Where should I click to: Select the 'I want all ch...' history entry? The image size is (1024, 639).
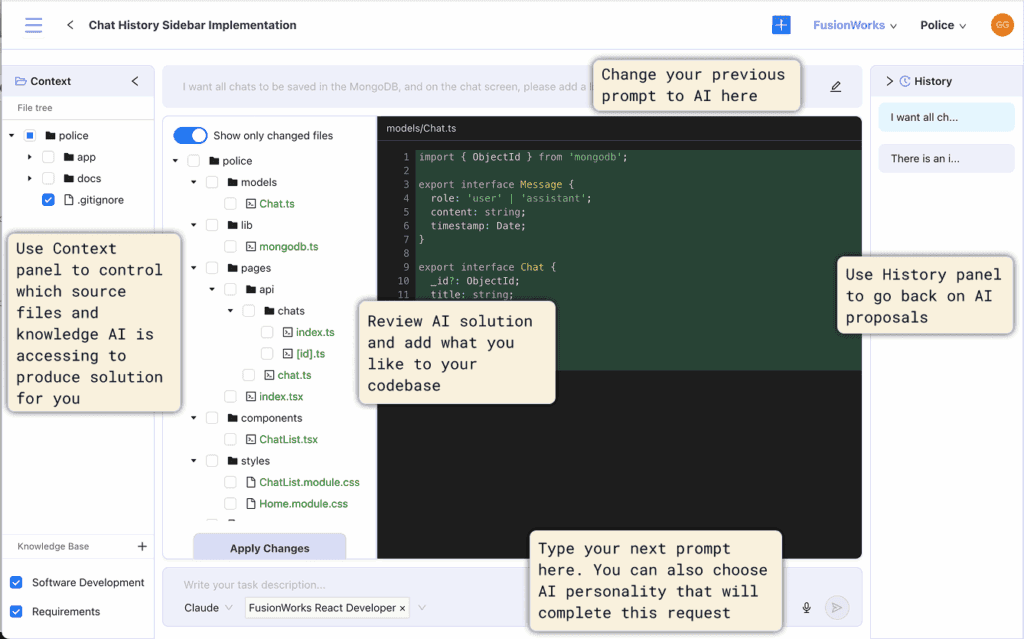946,117
